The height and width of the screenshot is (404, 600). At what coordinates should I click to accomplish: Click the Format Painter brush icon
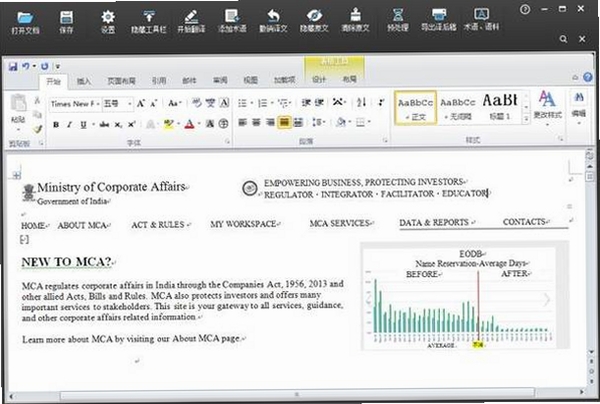[38, 129]
